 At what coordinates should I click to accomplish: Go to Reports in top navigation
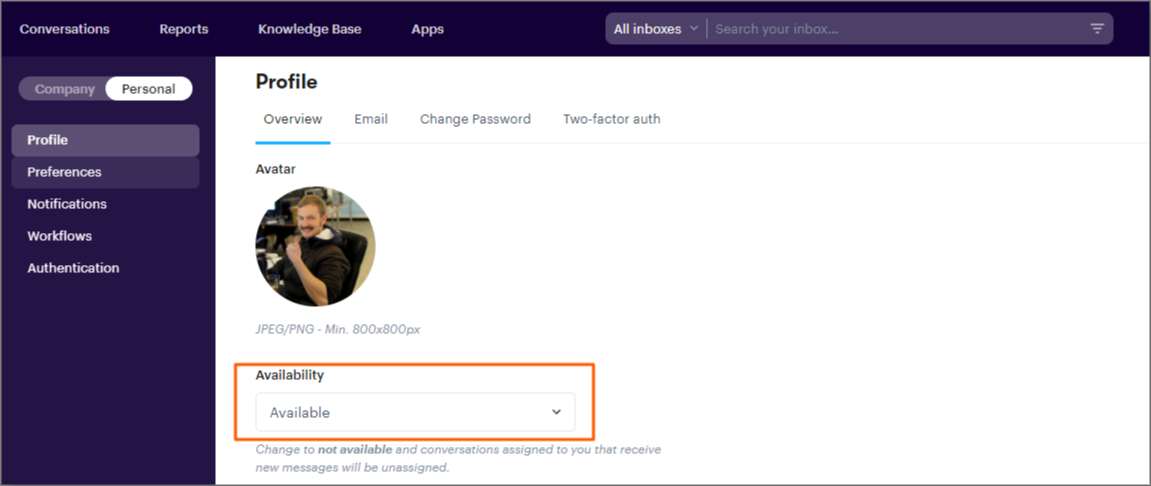[x=184, y=29]
